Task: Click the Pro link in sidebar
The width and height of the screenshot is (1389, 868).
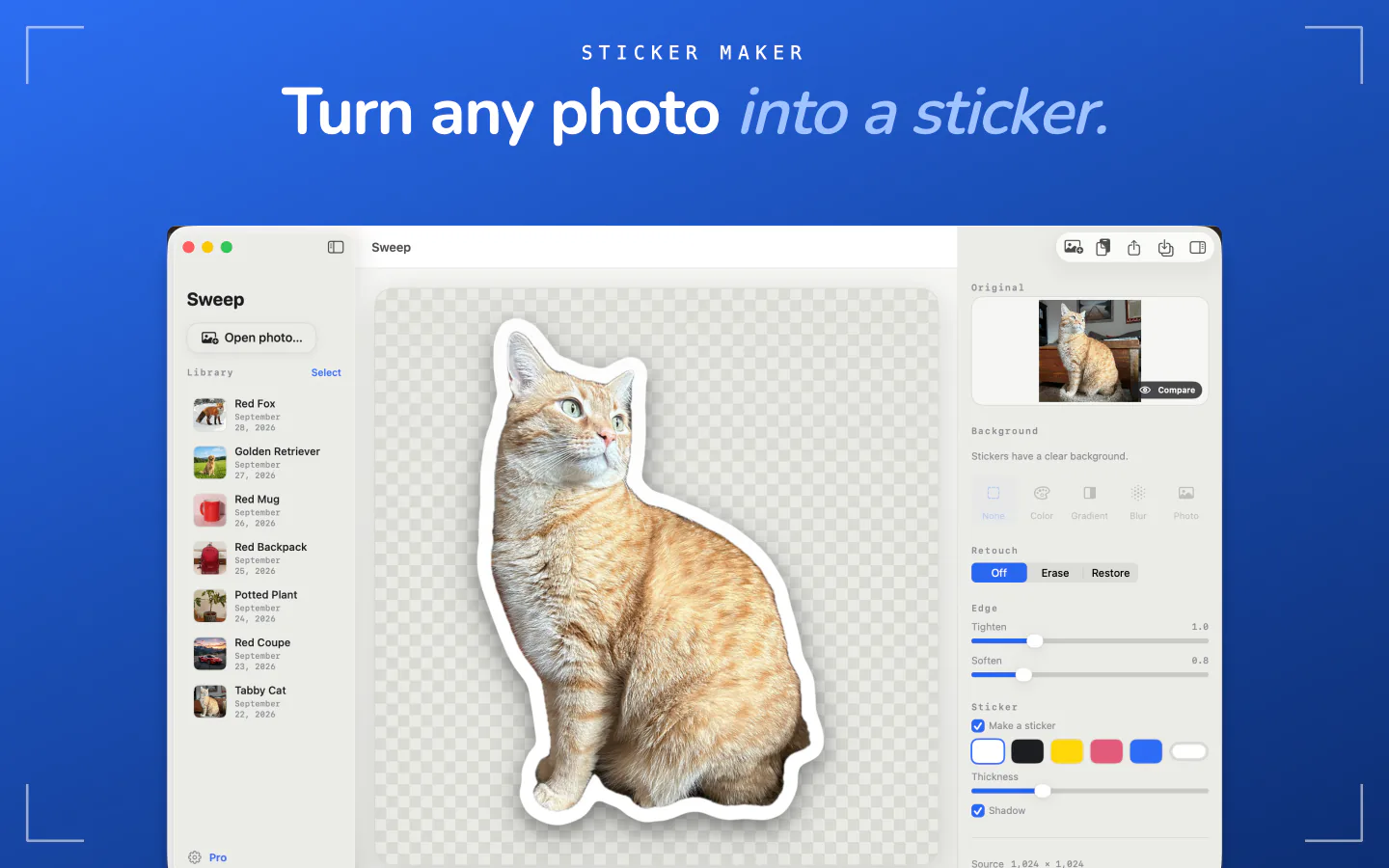Action: point(218,857)
